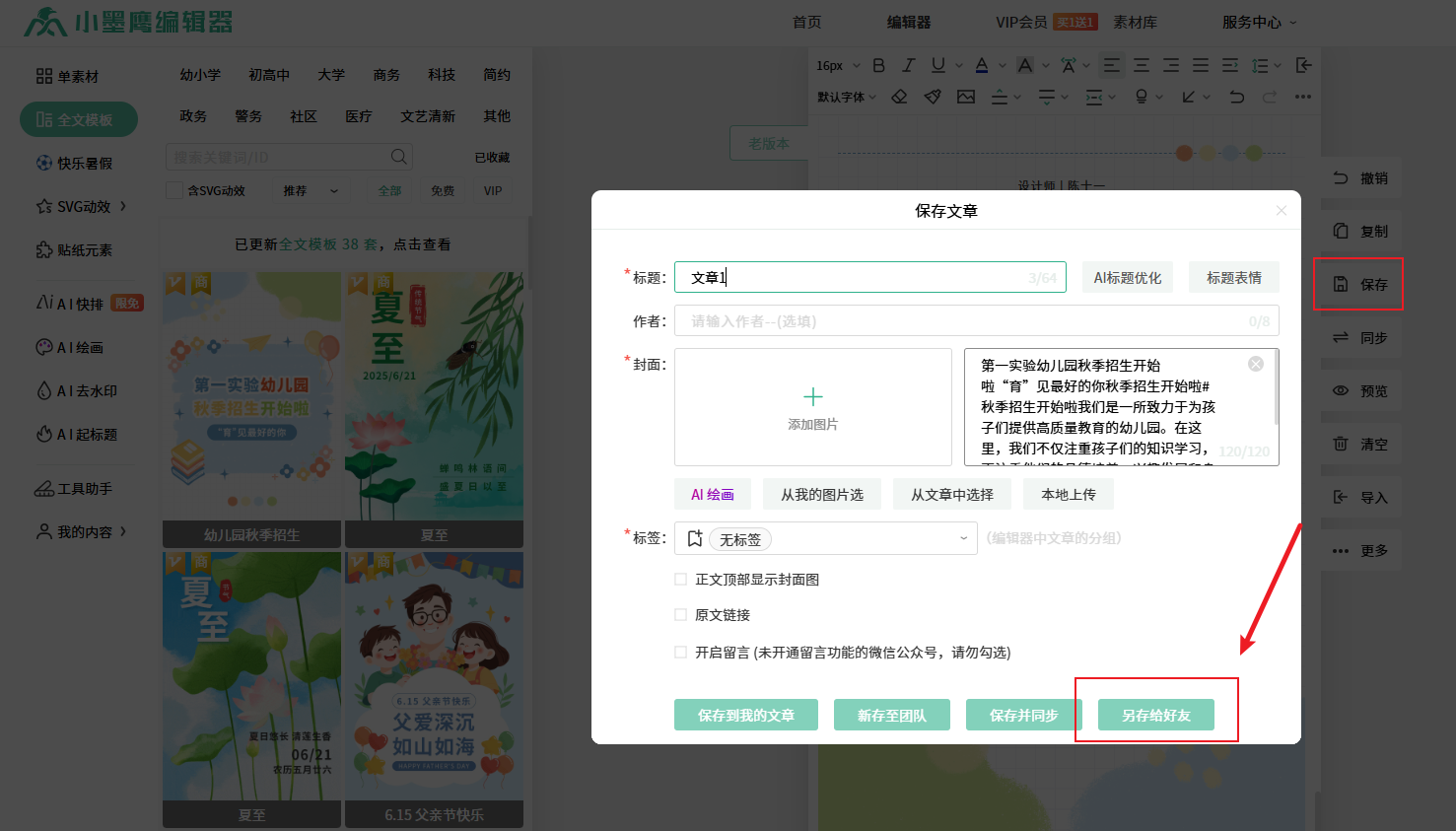1456x831 pixels.
Task: Filter templates by VIP
Action: click(x=493, y=191)
